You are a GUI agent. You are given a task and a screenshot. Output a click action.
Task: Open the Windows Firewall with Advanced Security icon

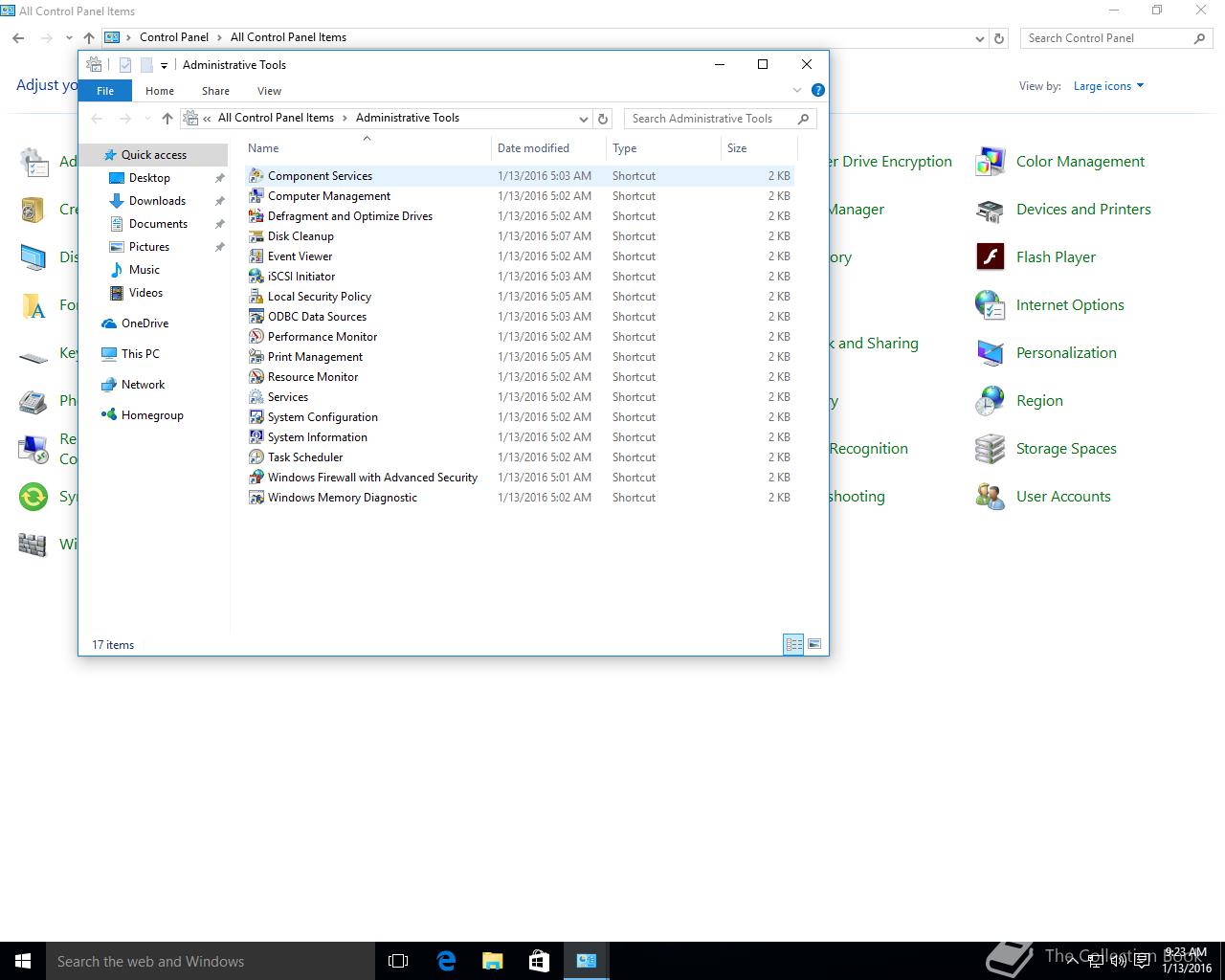click(x=256, y=478)
